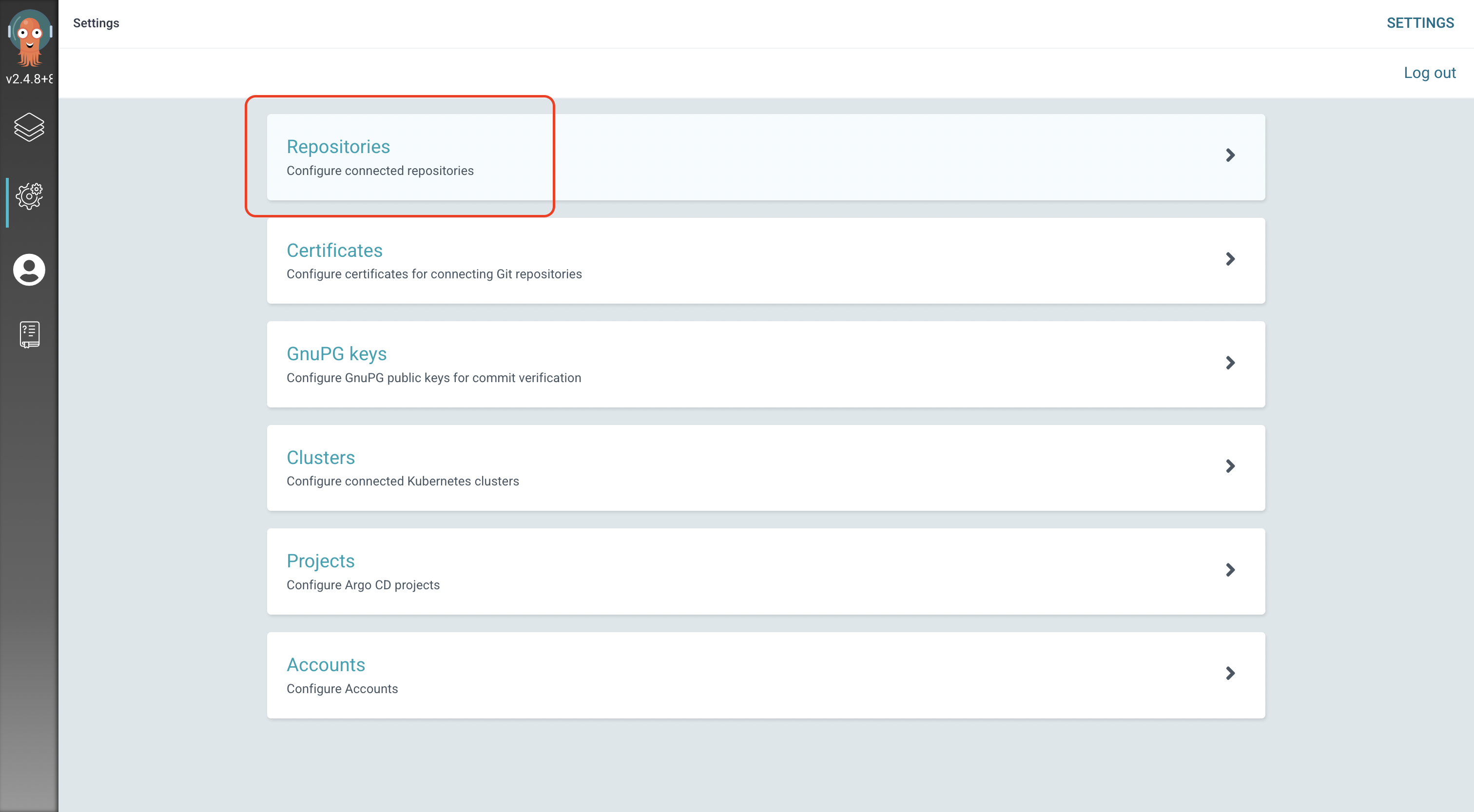
Task: Click the version text v2.4.8 in sidebar
Action: click(x=29, y=79)
